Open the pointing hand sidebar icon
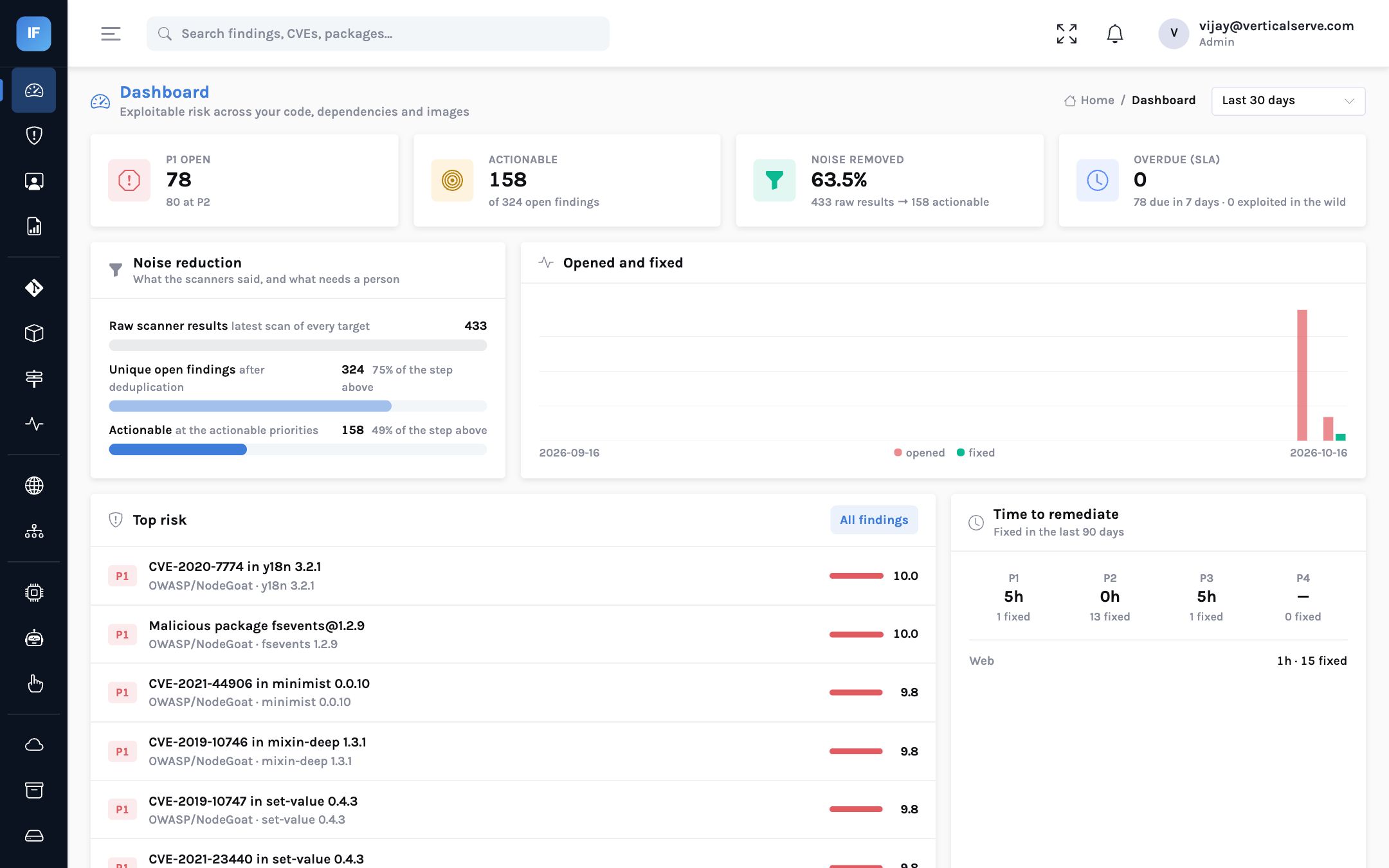This screenshot has width=1389, height=868. (34, 683)
